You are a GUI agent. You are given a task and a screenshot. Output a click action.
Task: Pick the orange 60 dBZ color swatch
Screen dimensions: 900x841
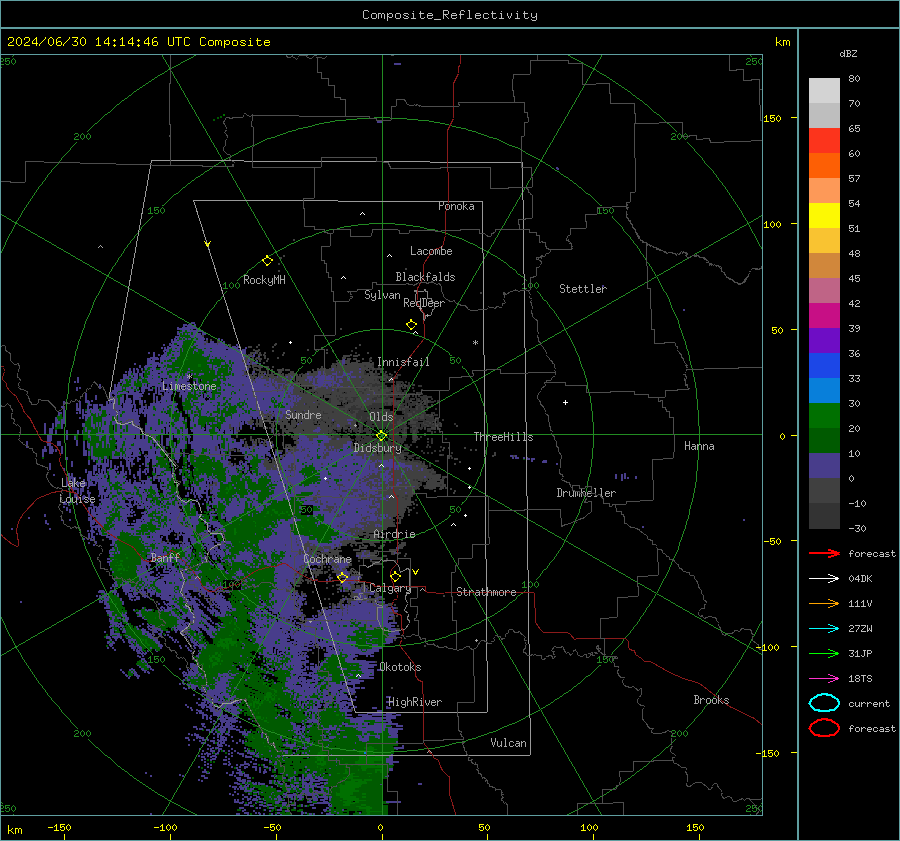tap(824, 165)
